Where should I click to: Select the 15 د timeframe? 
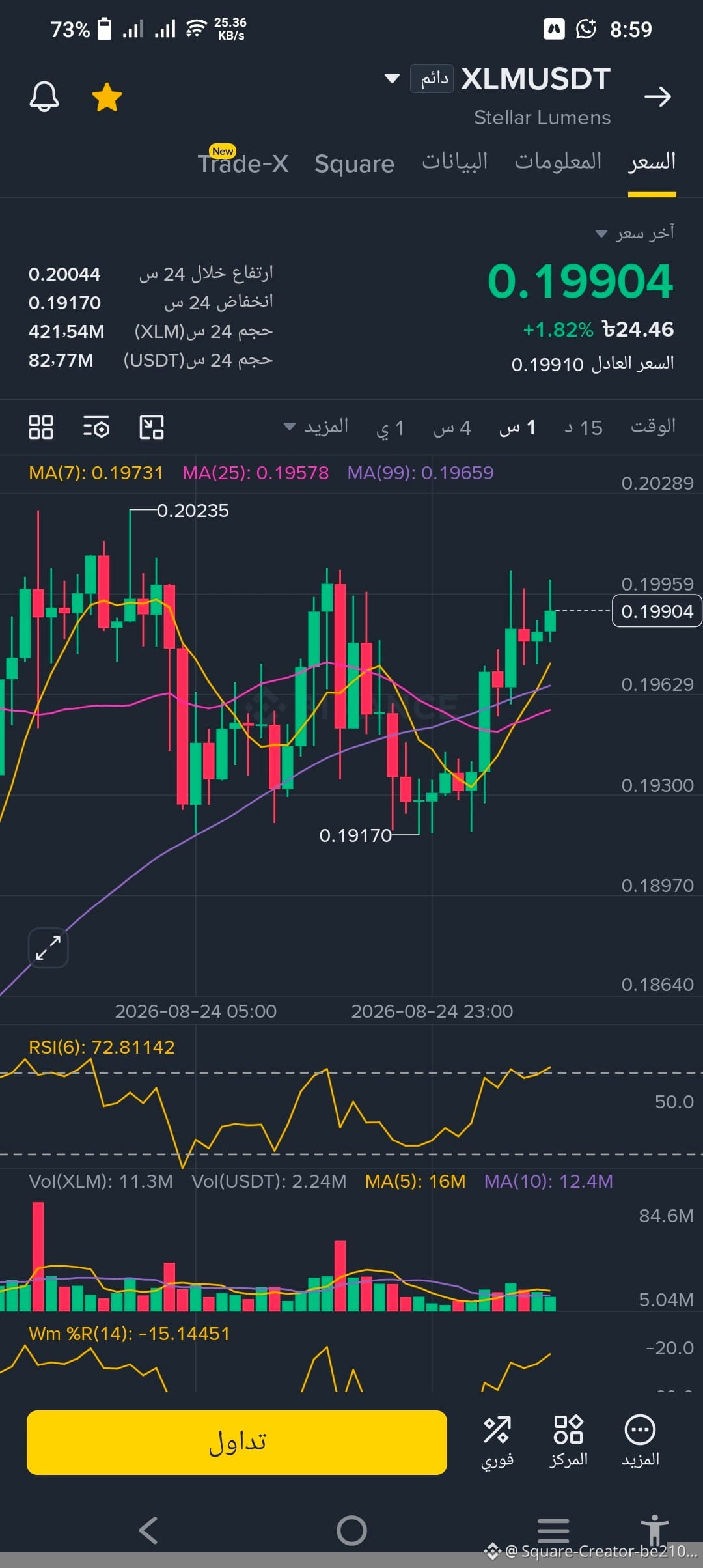pyautogui.click(x=583, y=428)
